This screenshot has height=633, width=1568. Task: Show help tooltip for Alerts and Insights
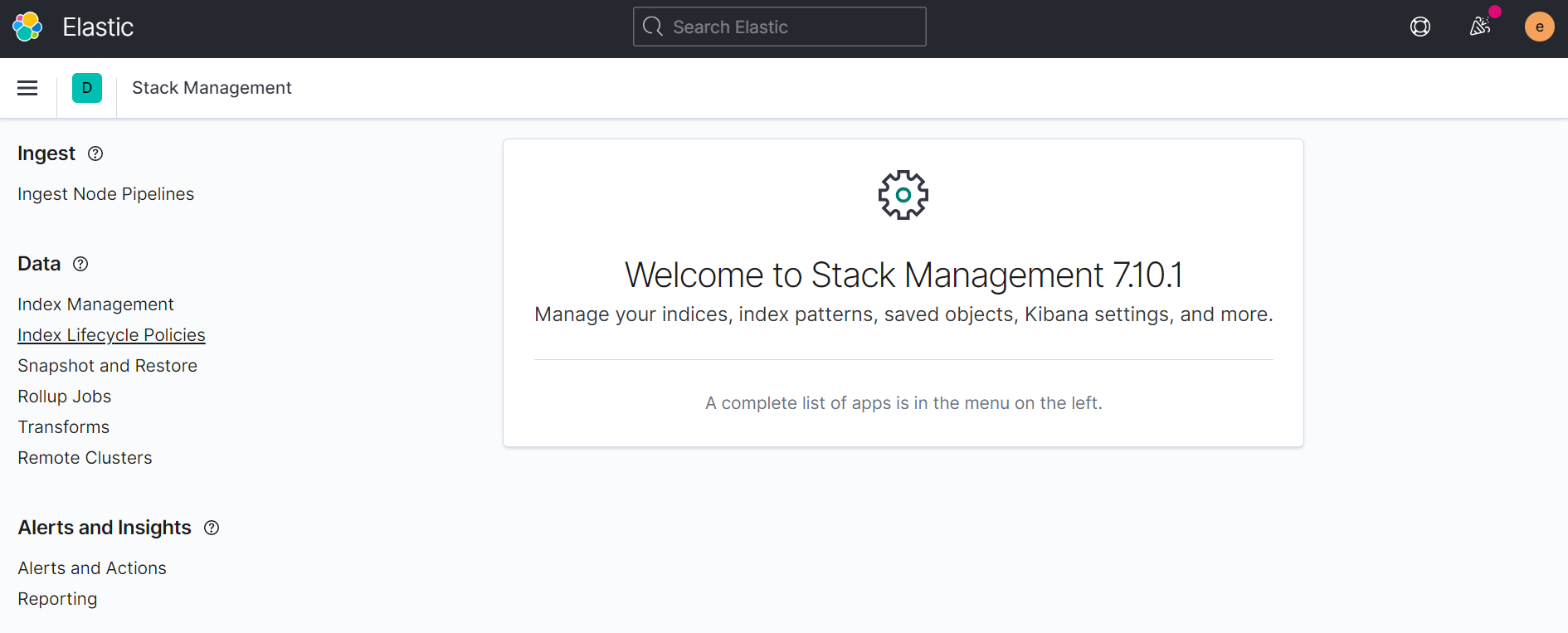pyautogui.click(x=212, y=528)
